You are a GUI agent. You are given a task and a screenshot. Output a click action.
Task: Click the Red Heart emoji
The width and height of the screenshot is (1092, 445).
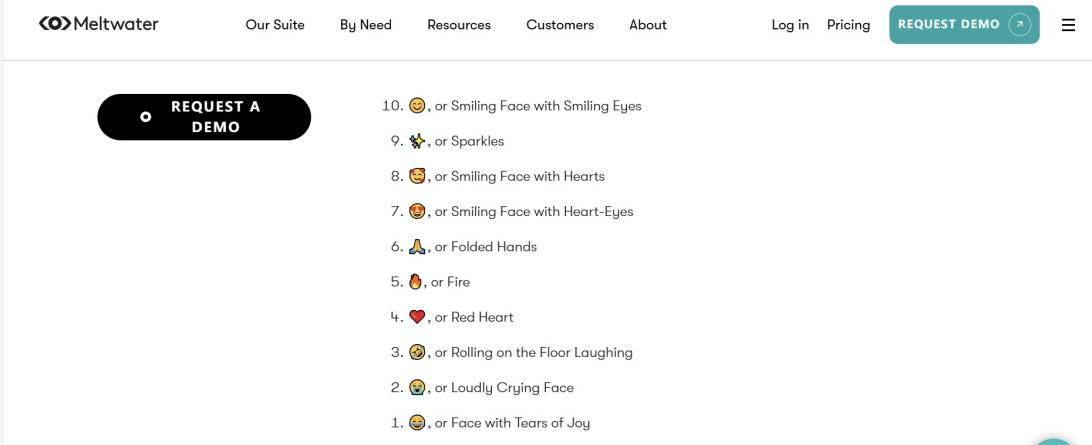(417, 317)
